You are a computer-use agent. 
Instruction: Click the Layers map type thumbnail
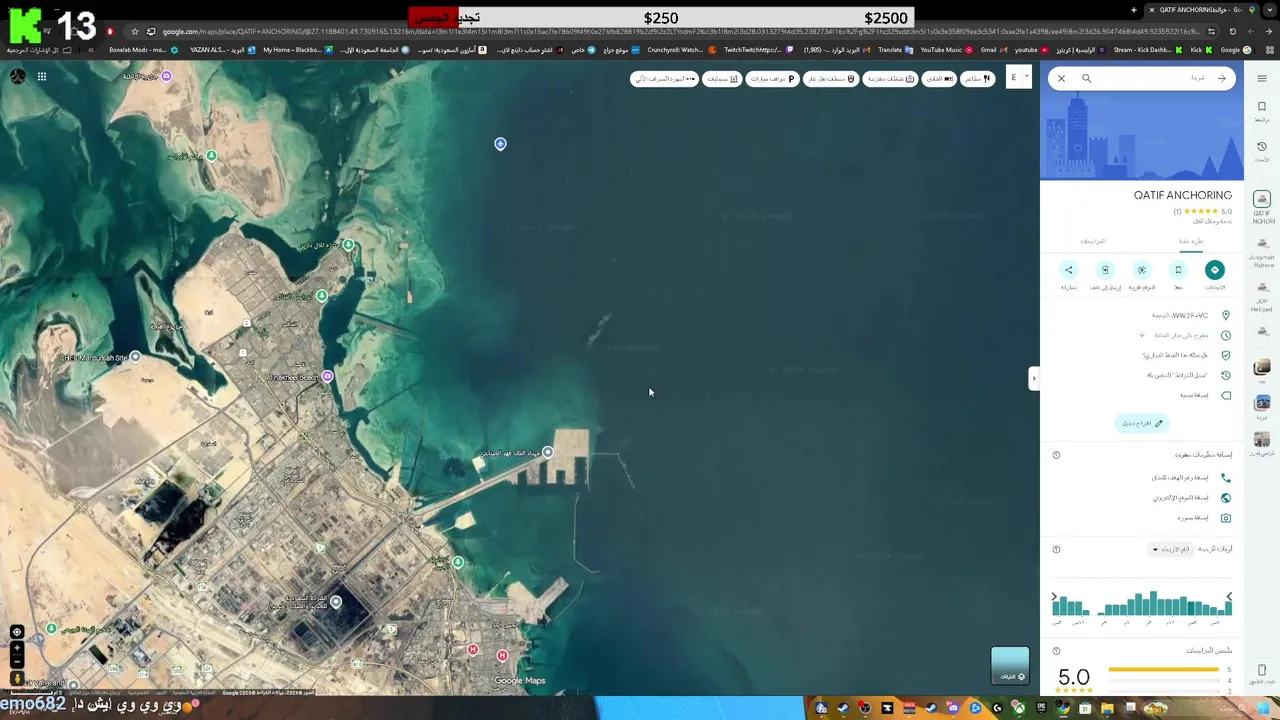(1010, 666)
